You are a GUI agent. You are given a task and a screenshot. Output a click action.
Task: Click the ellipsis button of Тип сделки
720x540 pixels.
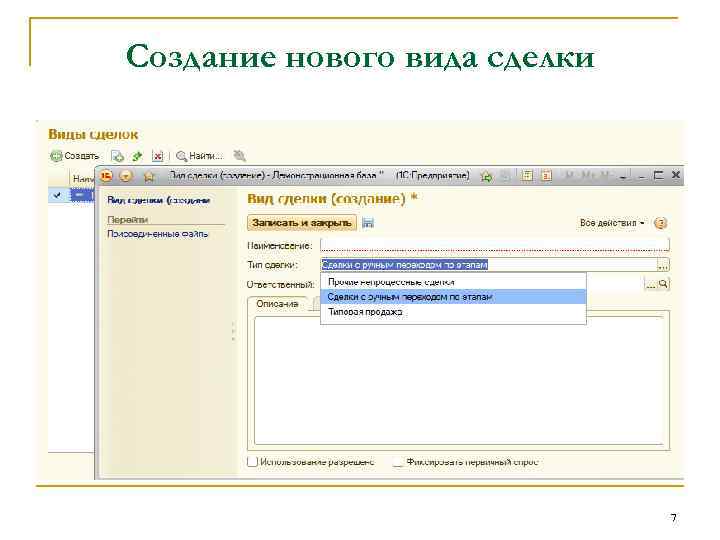coord(663,265)
